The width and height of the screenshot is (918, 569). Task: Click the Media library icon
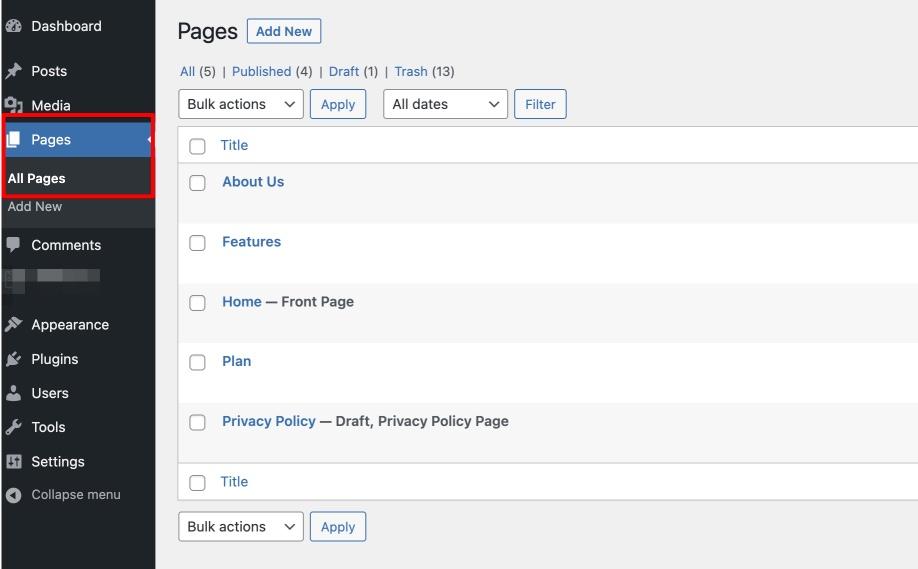(x=13, y=105)
